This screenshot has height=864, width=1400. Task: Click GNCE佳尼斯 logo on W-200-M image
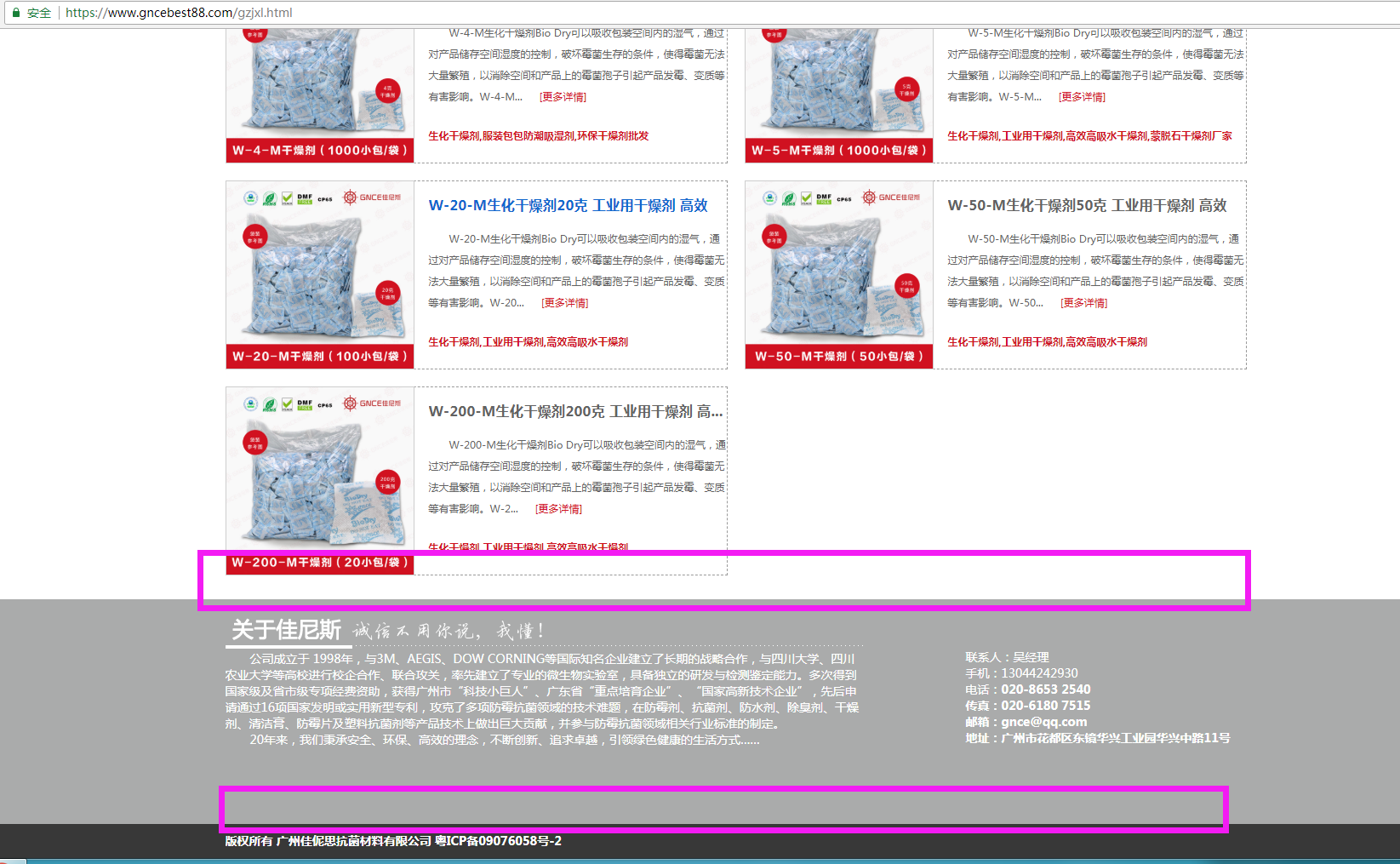372,403
